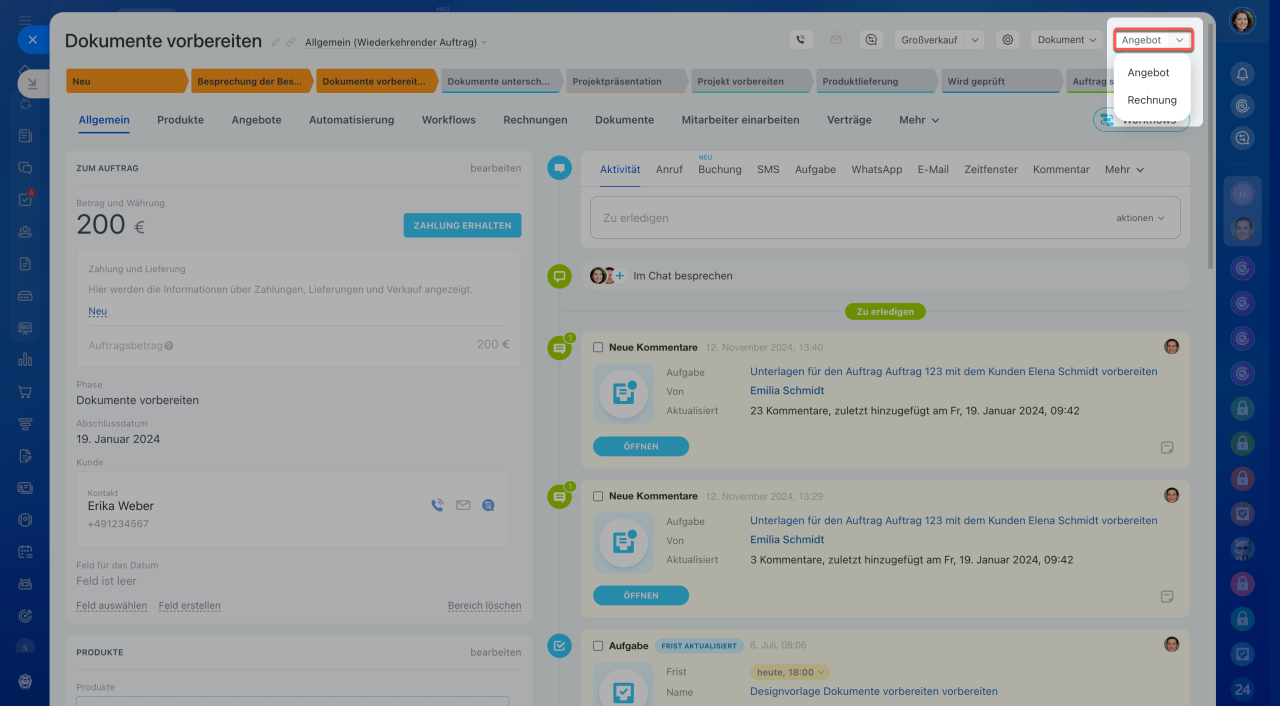
Task: Expand Mehr in activity tab row
Action: (1124, 170)
